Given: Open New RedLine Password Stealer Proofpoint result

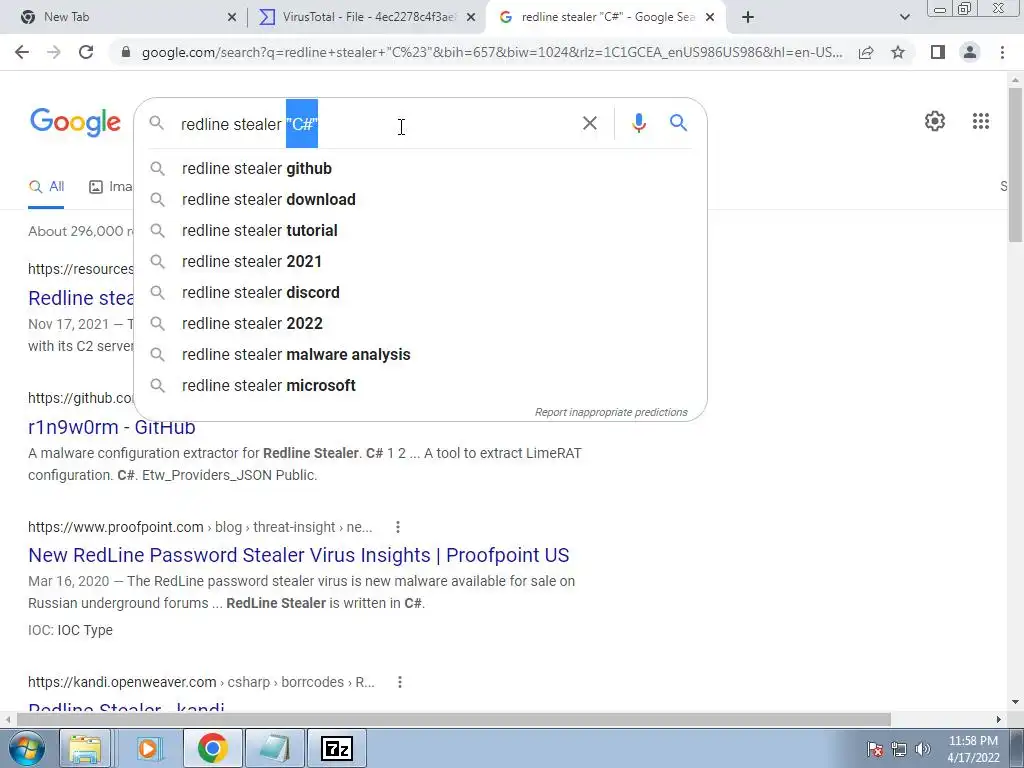Looking at the screenshot, I should 298,555.
